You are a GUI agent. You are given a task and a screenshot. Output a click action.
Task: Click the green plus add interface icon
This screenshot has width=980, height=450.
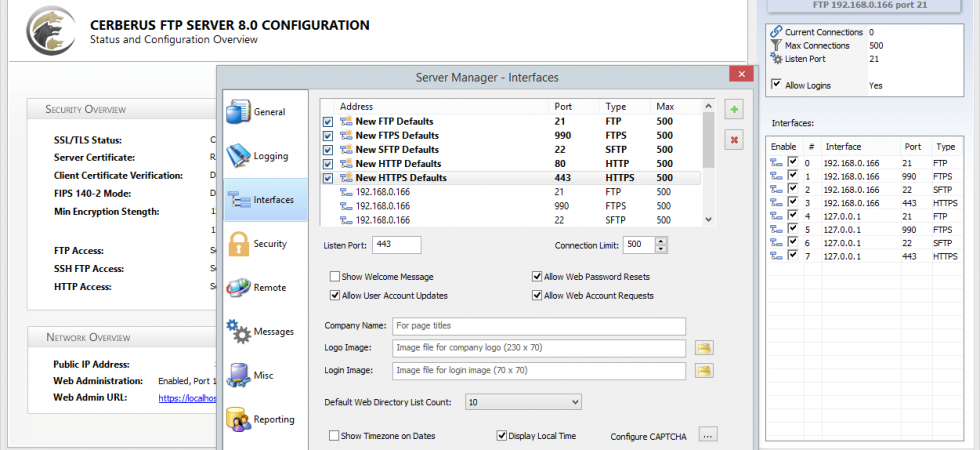click(734, 109)
